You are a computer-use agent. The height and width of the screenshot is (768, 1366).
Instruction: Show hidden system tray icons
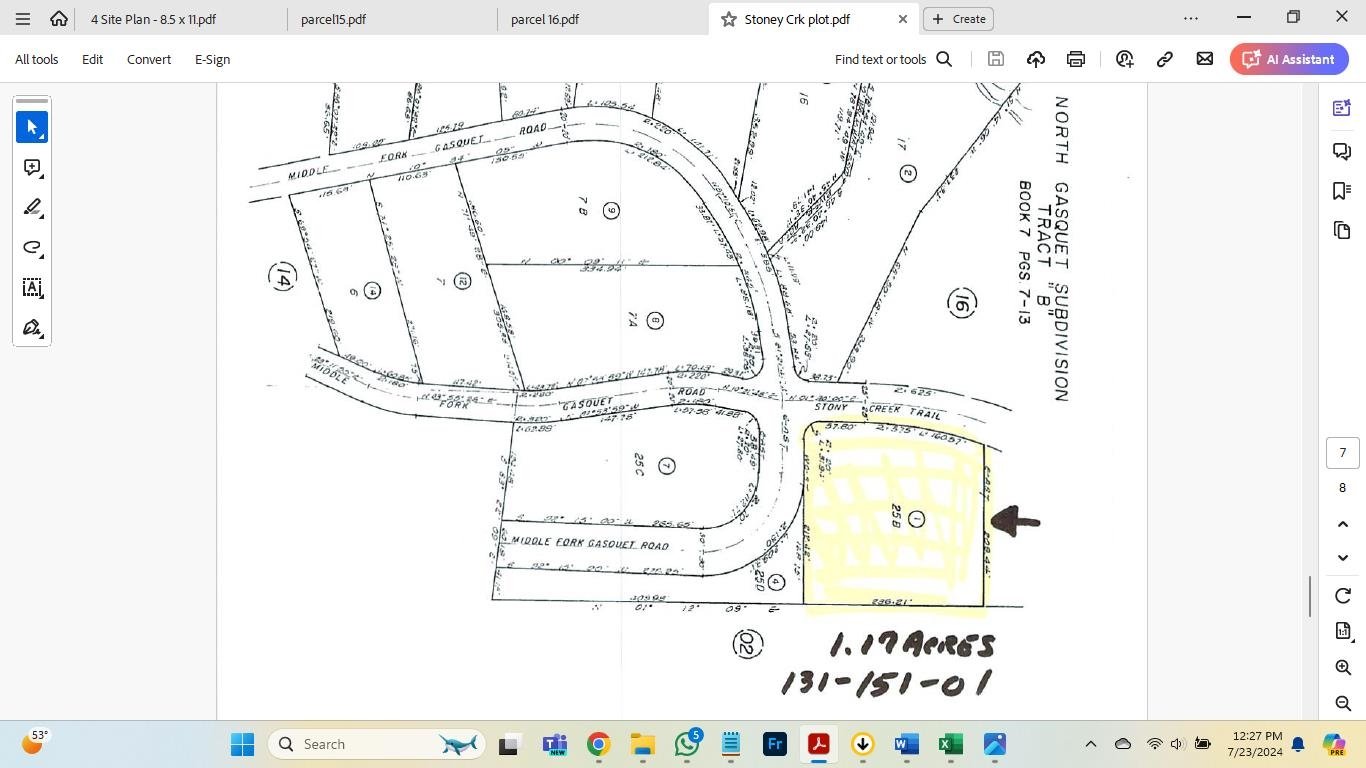(x=1091, y=744)
